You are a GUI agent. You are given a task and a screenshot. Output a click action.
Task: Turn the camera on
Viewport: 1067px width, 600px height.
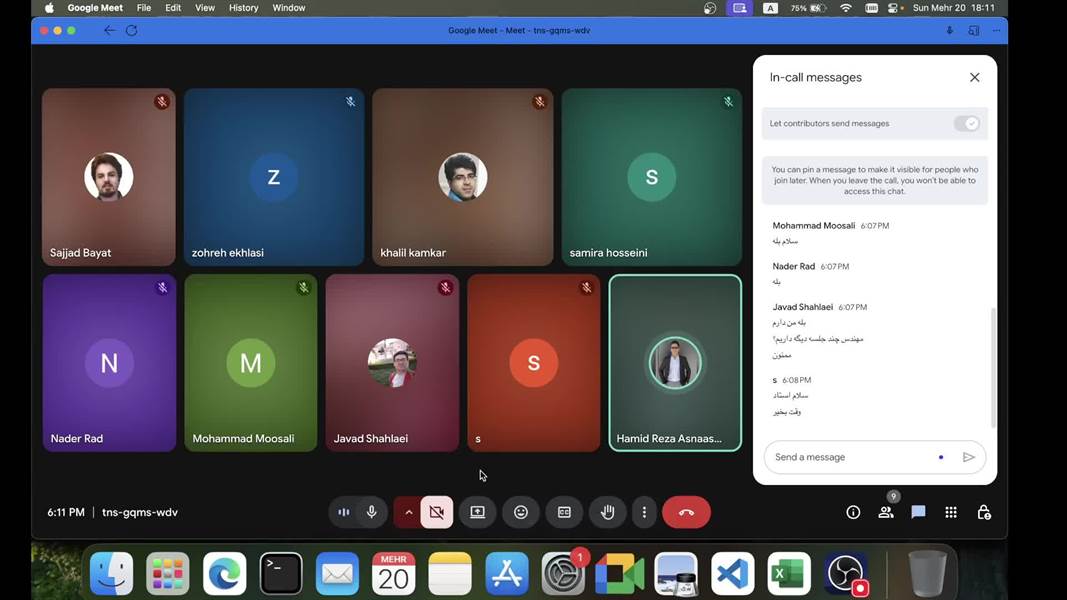point(437,512)
